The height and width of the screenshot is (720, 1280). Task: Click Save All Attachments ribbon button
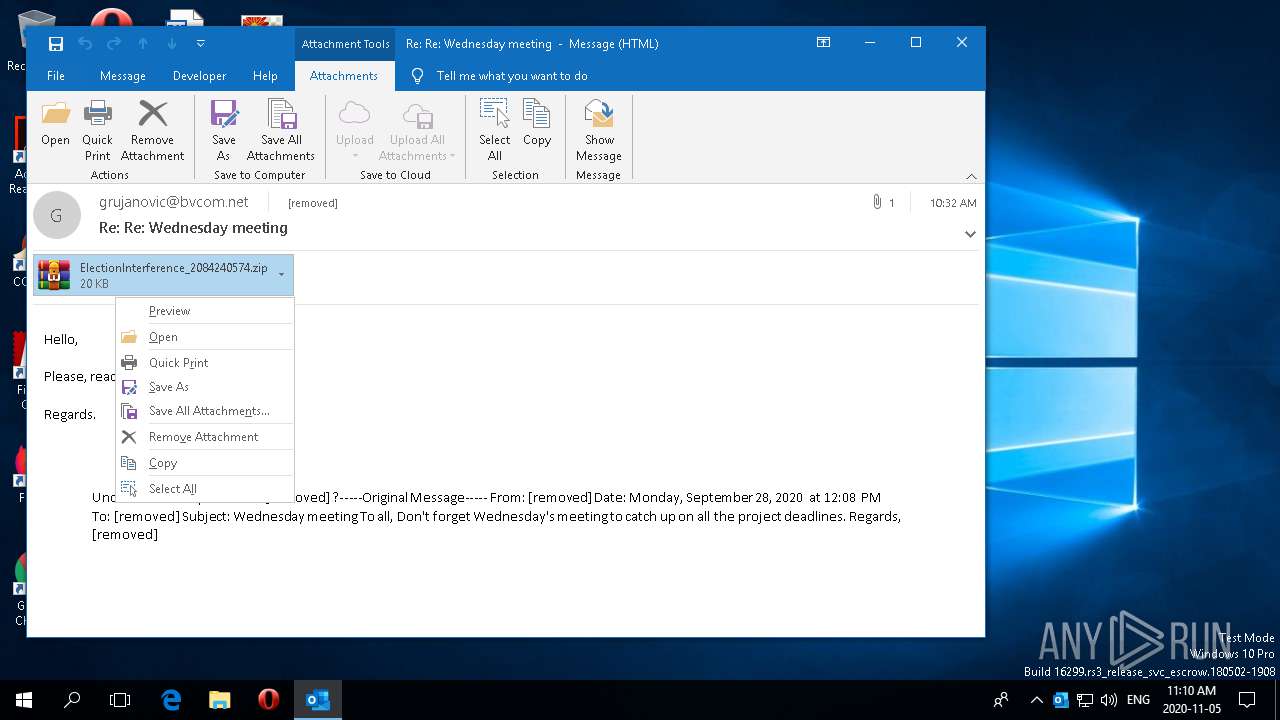pyautogui.click(x=281, y=130)
